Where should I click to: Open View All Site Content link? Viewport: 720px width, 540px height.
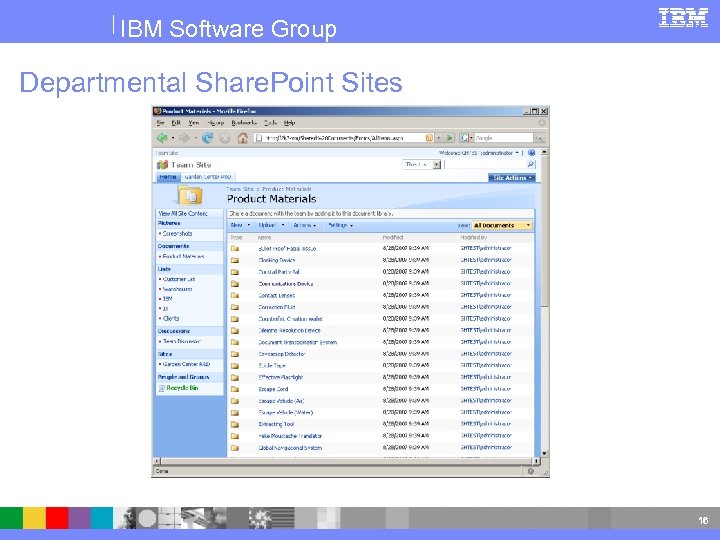[x=183, y=214]
